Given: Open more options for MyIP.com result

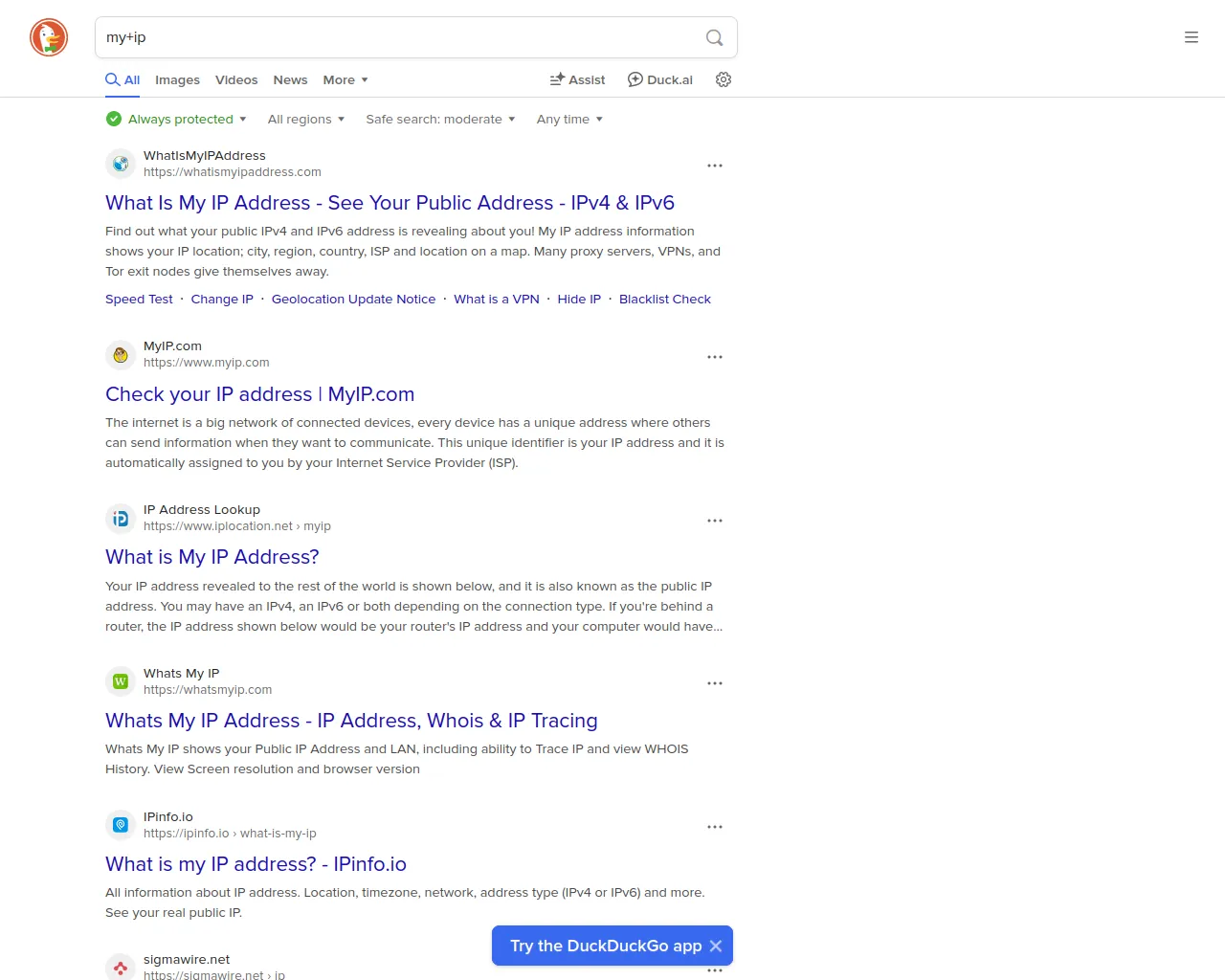Looking at the screenshot, I should (x=715, y=357).
